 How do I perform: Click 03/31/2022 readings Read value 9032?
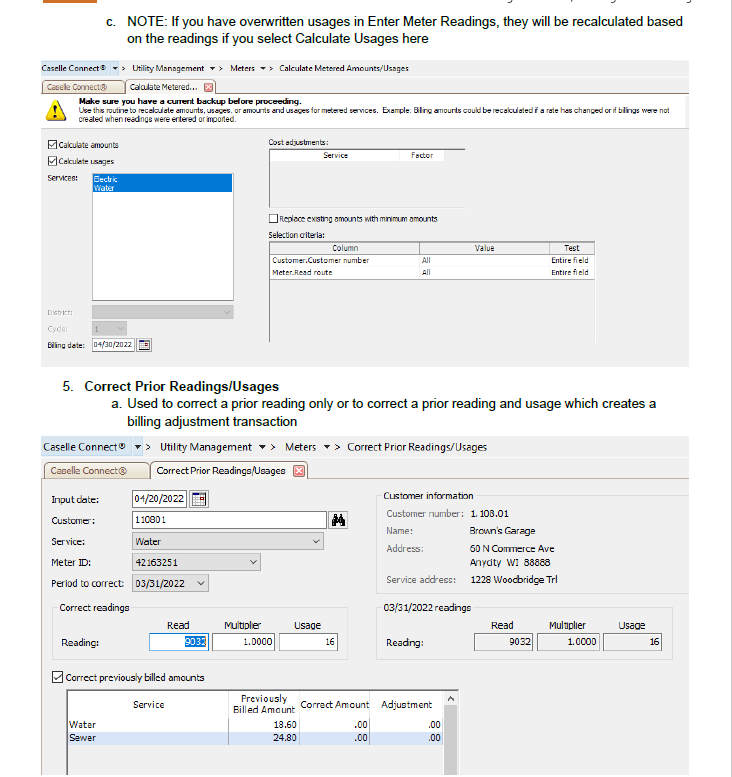pyautogui.click(x=503, y=642)
